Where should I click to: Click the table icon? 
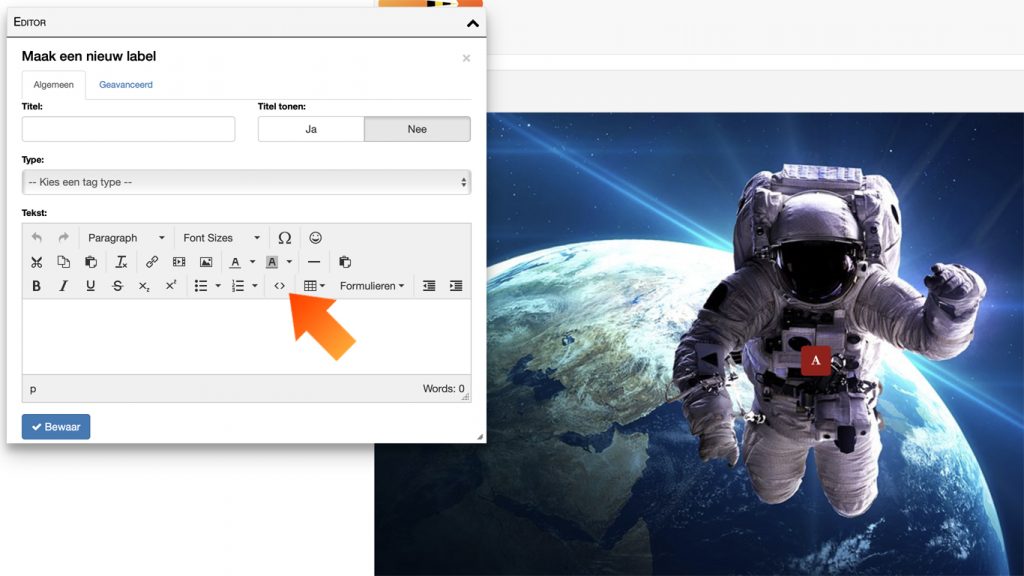click(310, 286)
